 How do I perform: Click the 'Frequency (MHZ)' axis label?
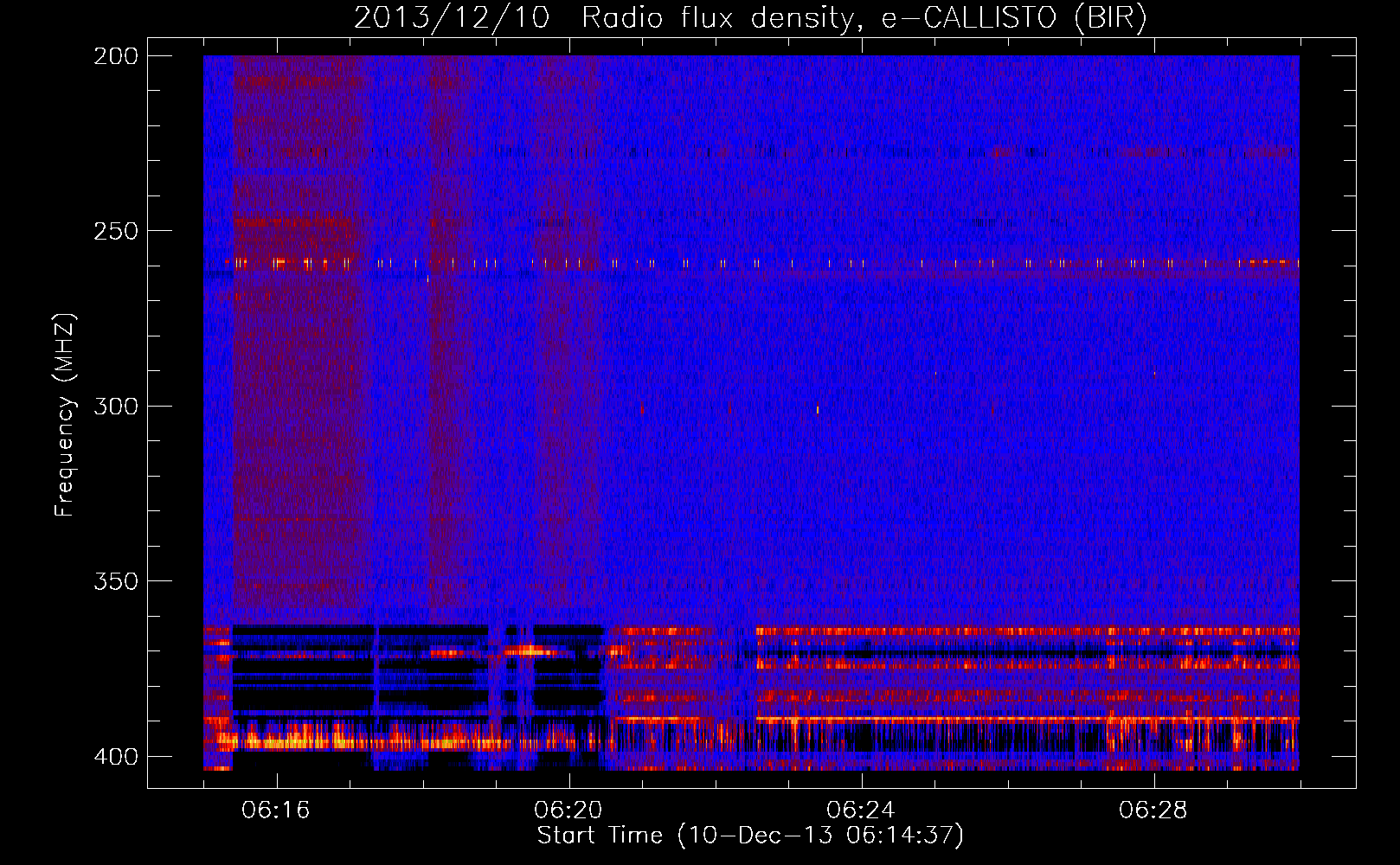tap(65, 414)
